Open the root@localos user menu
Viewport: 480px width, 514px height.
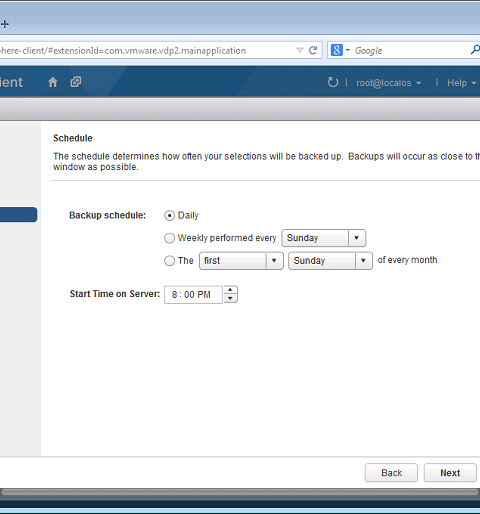[x=388, y=83]
